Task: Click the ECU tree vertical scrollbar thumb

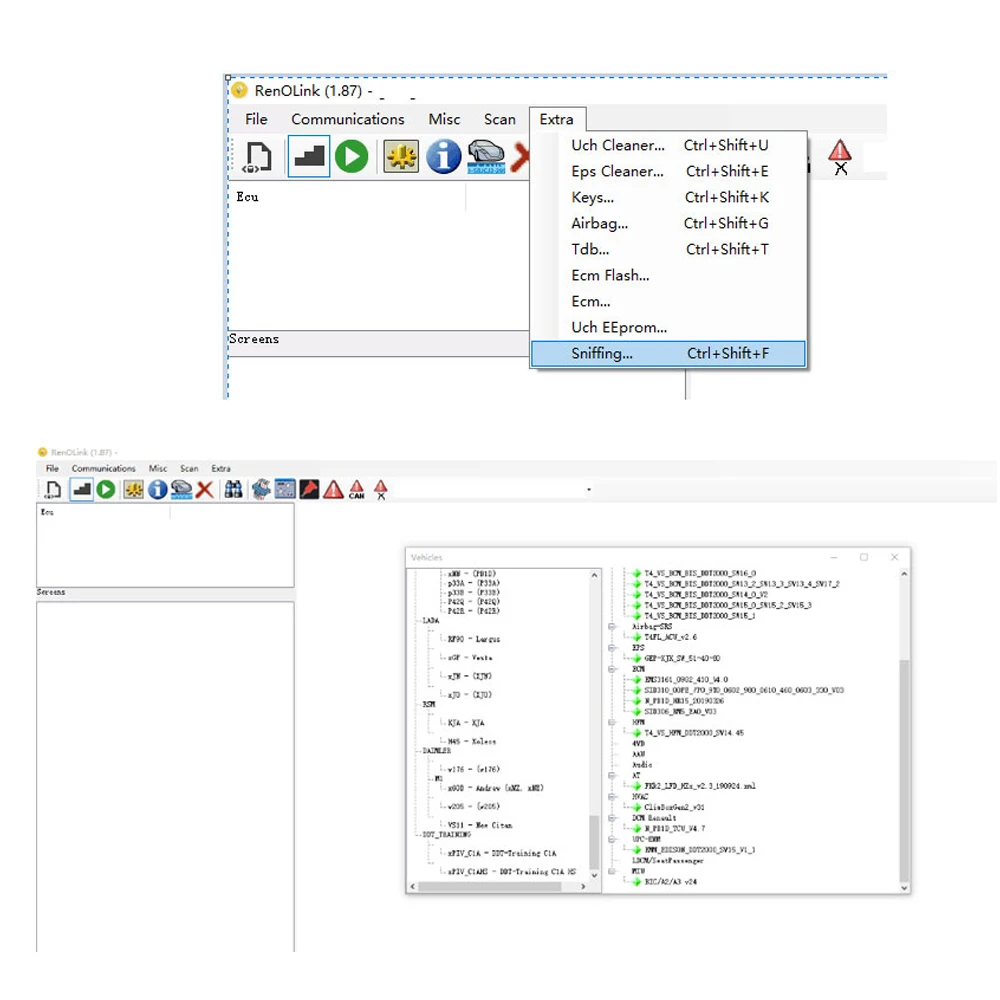Action: pyautogui.click(x=904, y=770)
